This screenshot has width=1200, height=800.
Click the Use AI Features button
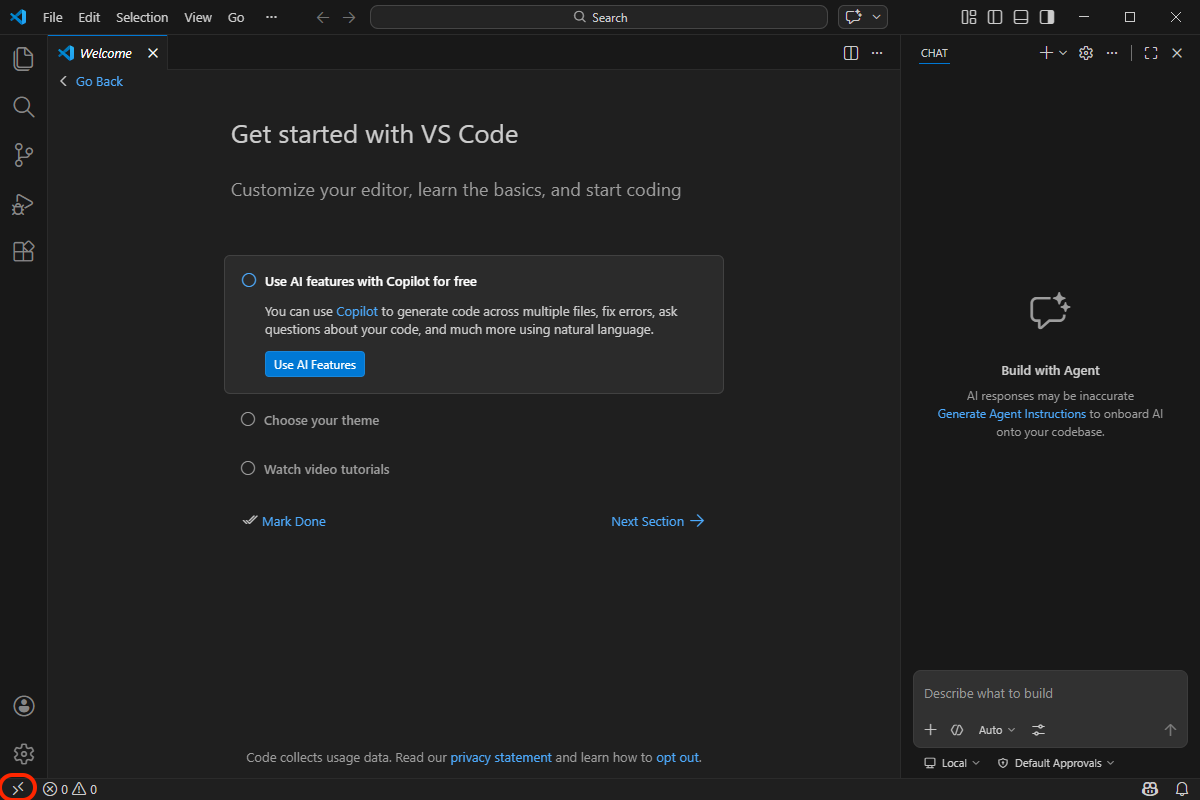(x=315, y=365)
